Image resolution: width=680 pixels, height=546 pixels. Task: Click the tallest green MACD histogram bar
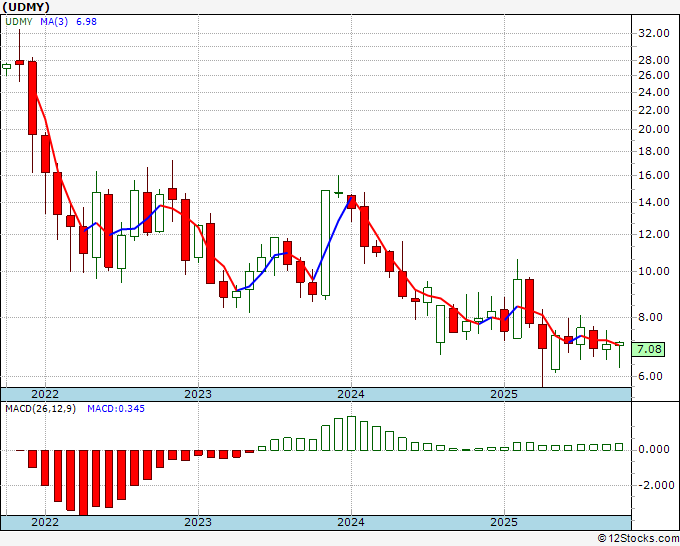(351, 433)
